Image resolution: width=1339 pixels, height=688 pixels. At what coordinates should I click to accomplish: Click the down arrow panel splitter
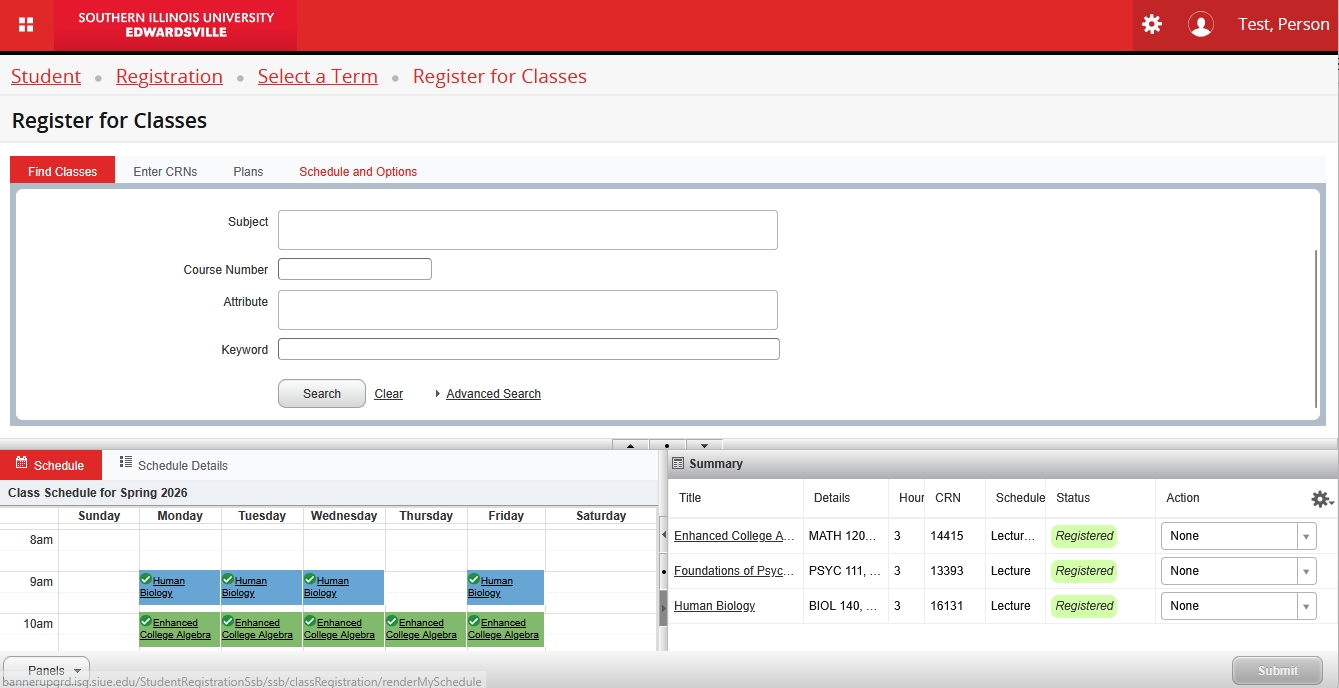(704, 446)
